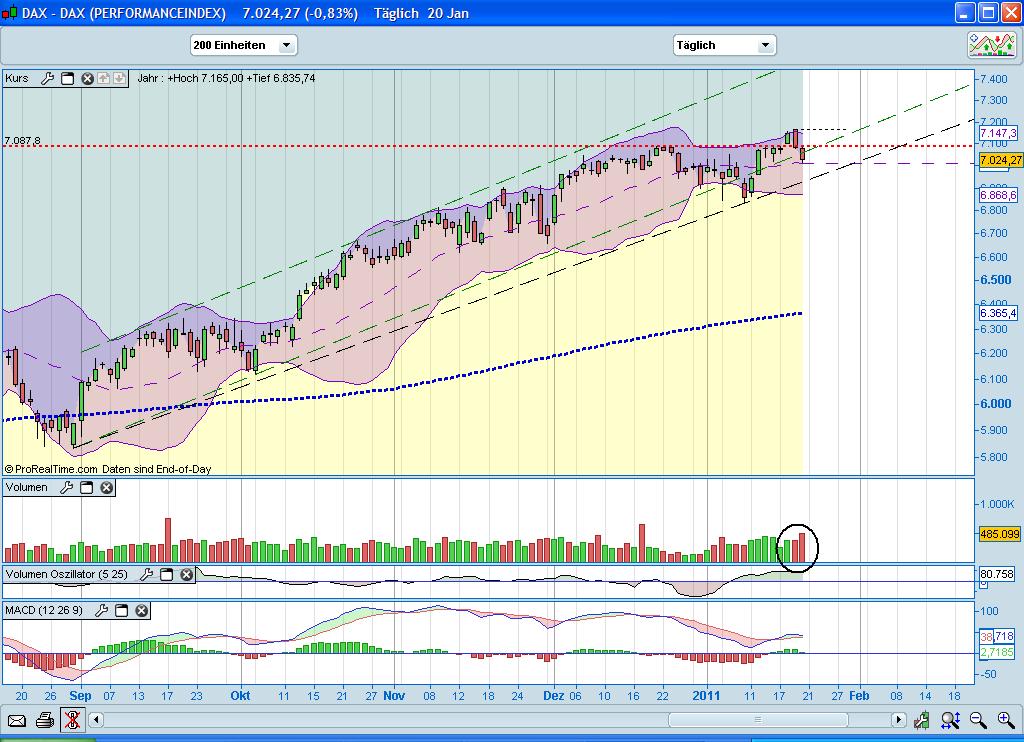Select the fit-to-screen zoom tool
1024x742 pixels.
pyautogui.click(x=950, y=720)
